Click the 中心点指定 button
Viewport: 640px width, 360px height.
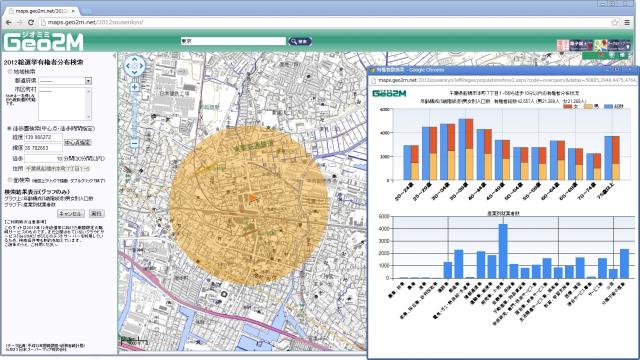point(78,142)
